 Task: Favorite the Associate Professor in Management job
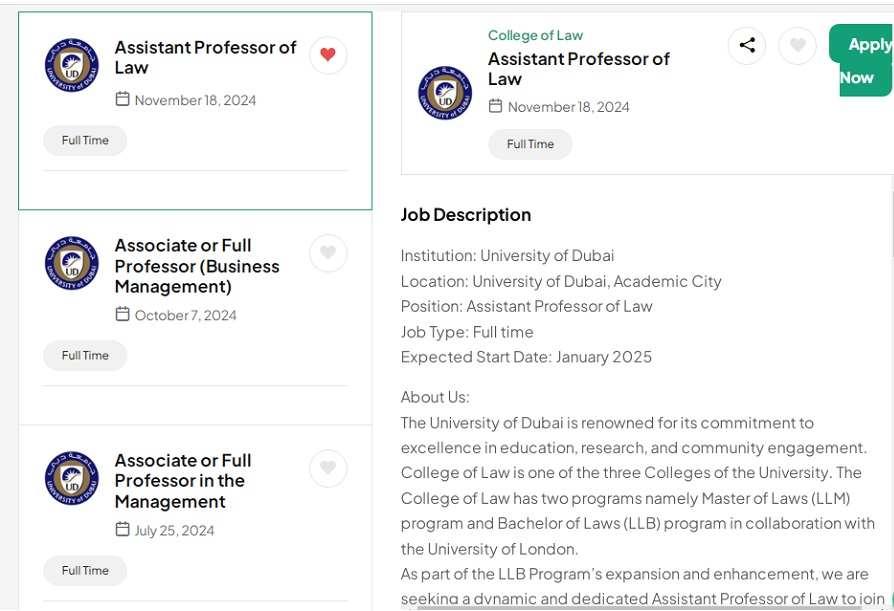[x=328, y=468]
